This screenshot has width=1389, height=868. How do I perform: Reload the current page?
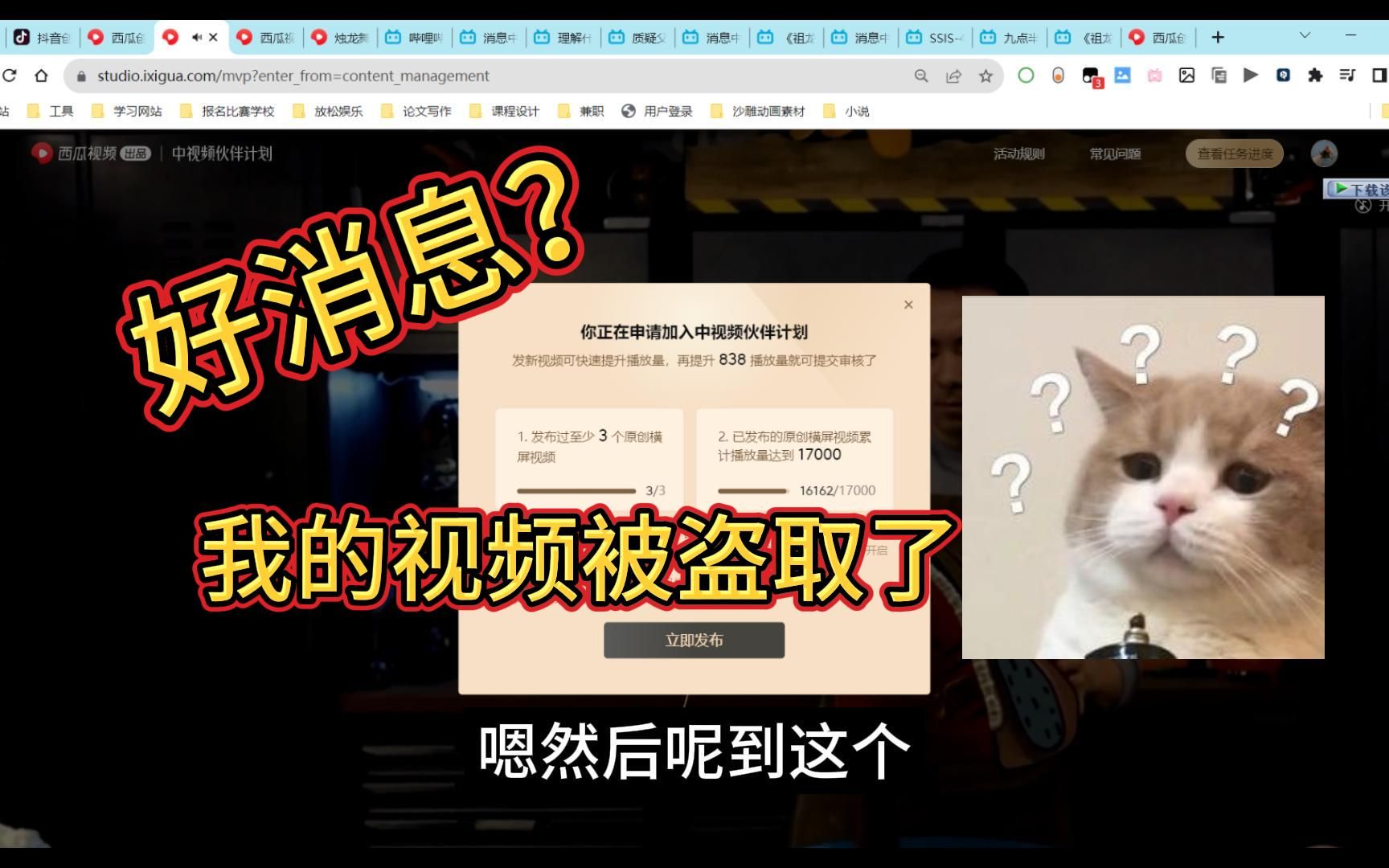[x=9, y=76]
